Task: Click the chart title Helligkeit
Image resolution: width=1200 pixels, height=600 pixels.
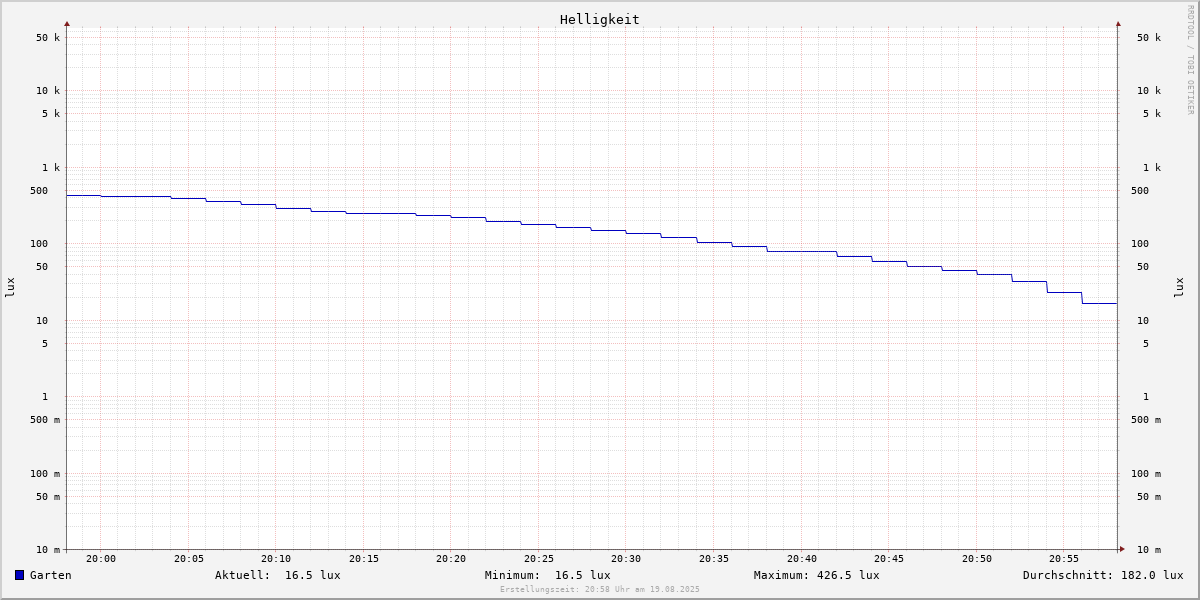Action: coord(600,19)
